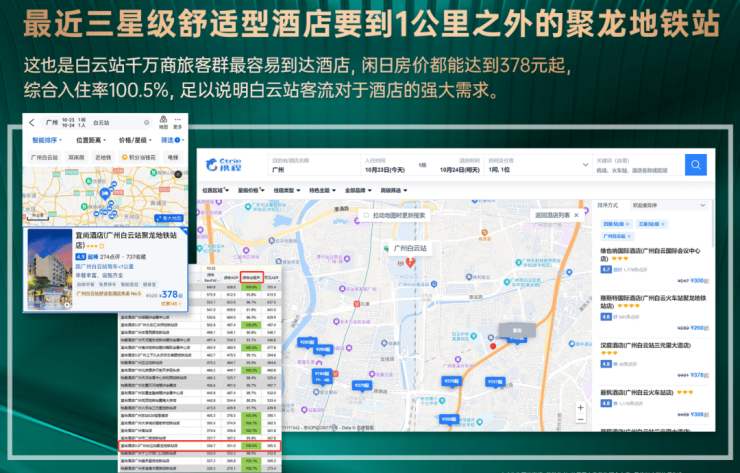Screen dimensions: 740x473
Task: Open the 住宿类型 filter menu
Action: [x=287, y=190]
